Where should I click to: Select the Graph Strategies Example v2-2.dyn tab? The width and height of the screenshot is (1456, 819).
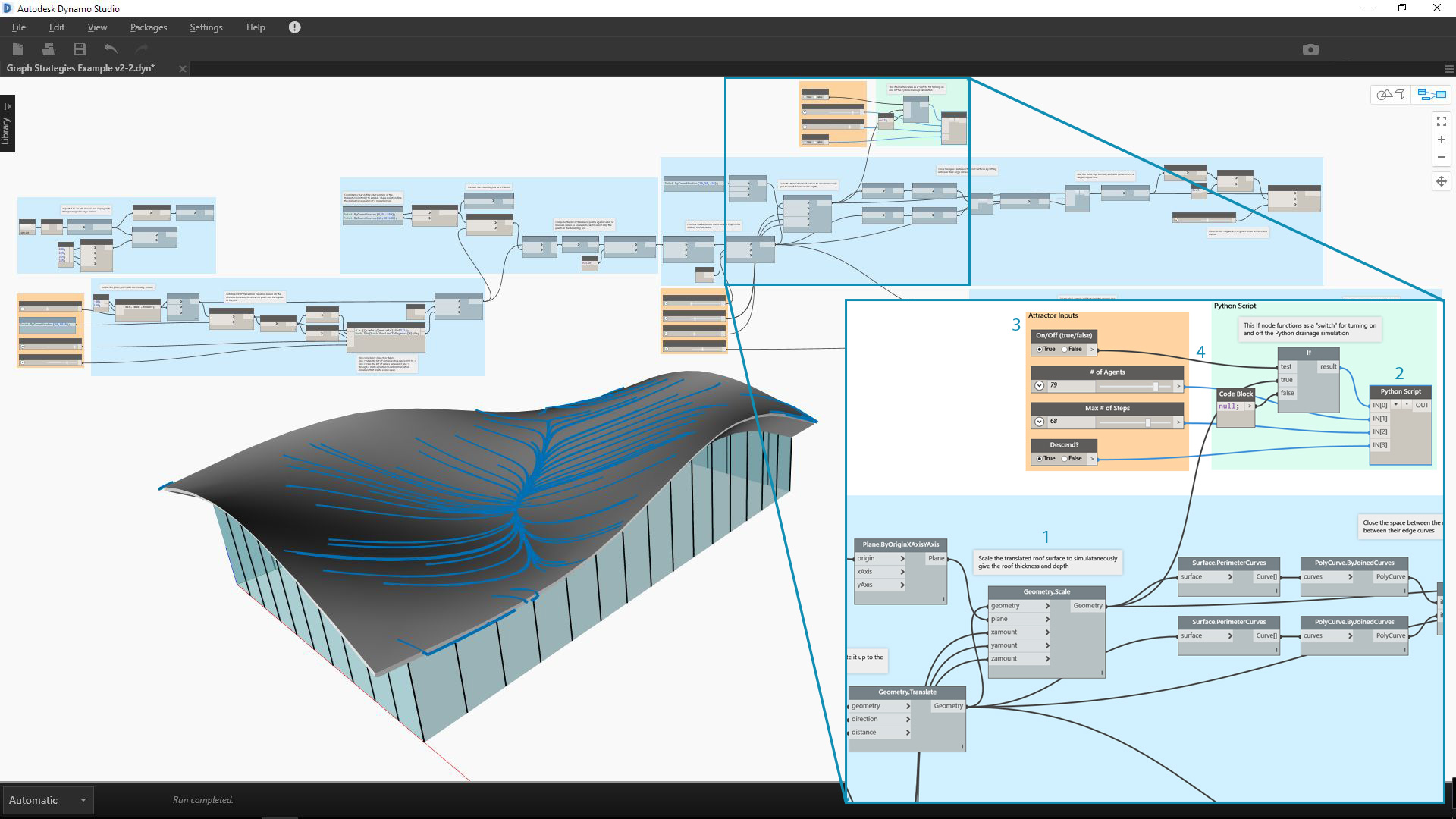80,67
